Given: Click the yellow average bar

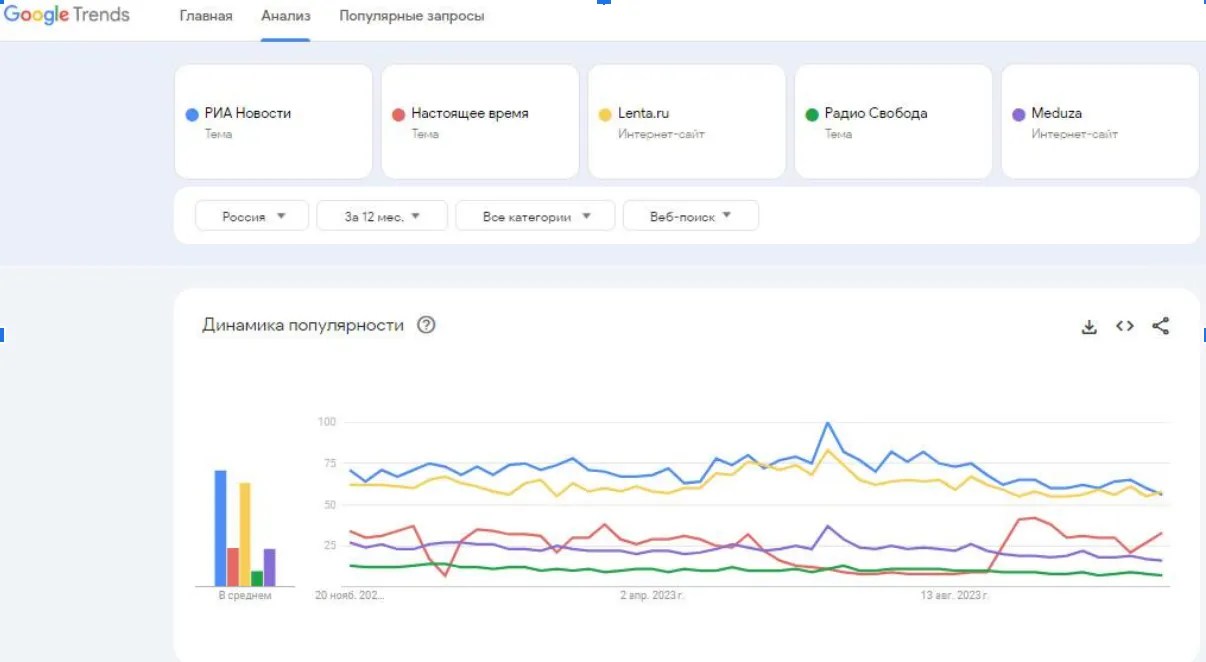Looking at the screenshot, I should (x=245, y=535).
